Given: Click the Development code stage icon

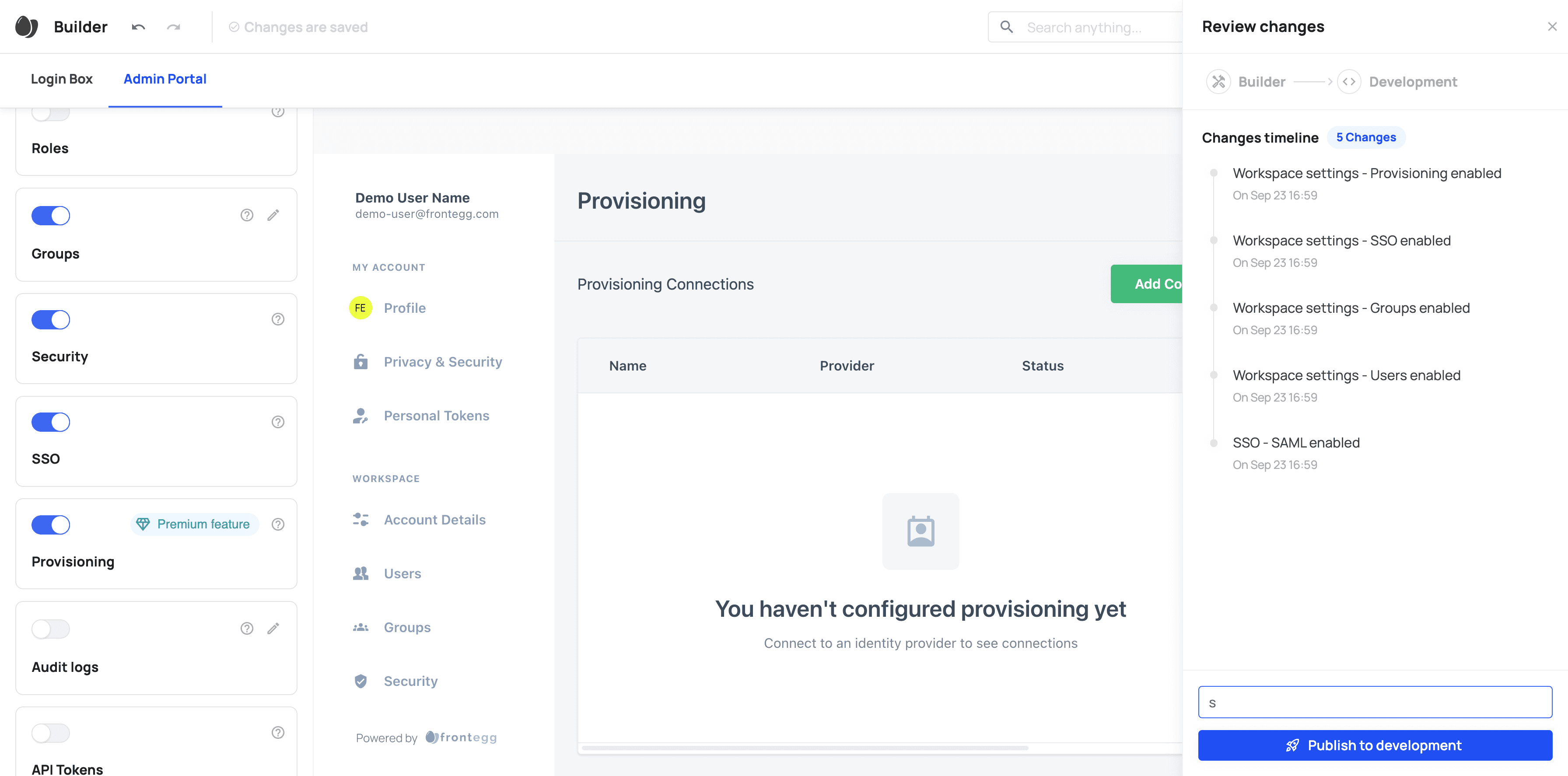Looking at the screenshot, I should [x=1349, y=81].
